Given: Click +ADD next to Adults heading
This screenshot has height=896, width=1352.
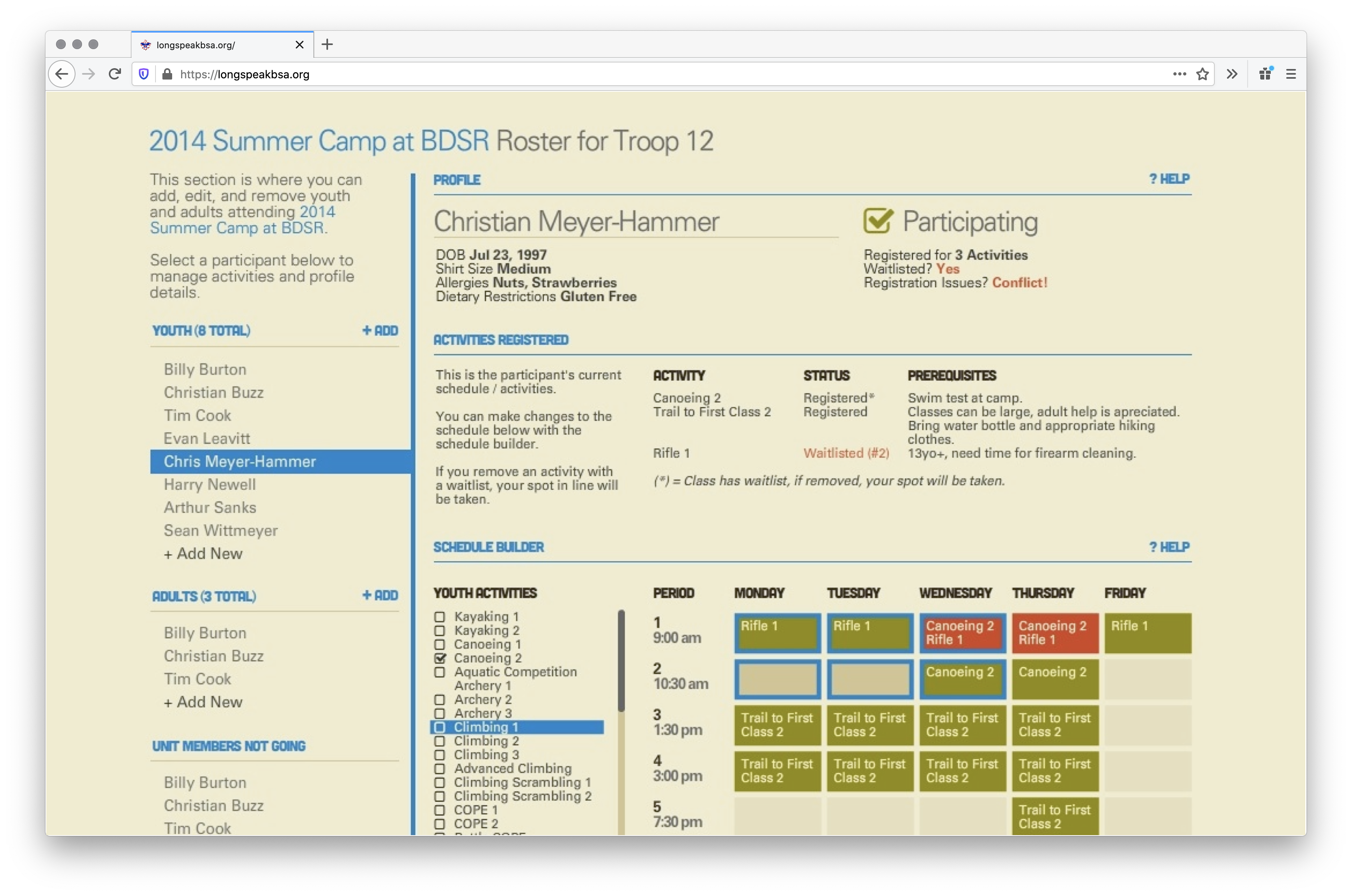Looking at the screenshot, I should [380, 595].
